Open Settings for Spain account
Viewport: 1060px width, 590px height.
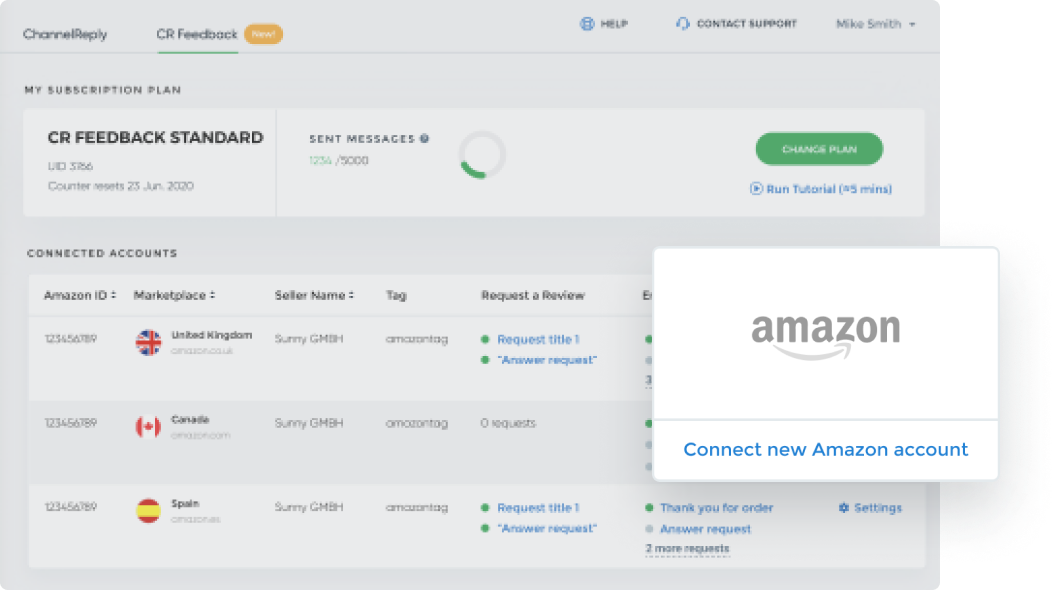click(877, 508)
